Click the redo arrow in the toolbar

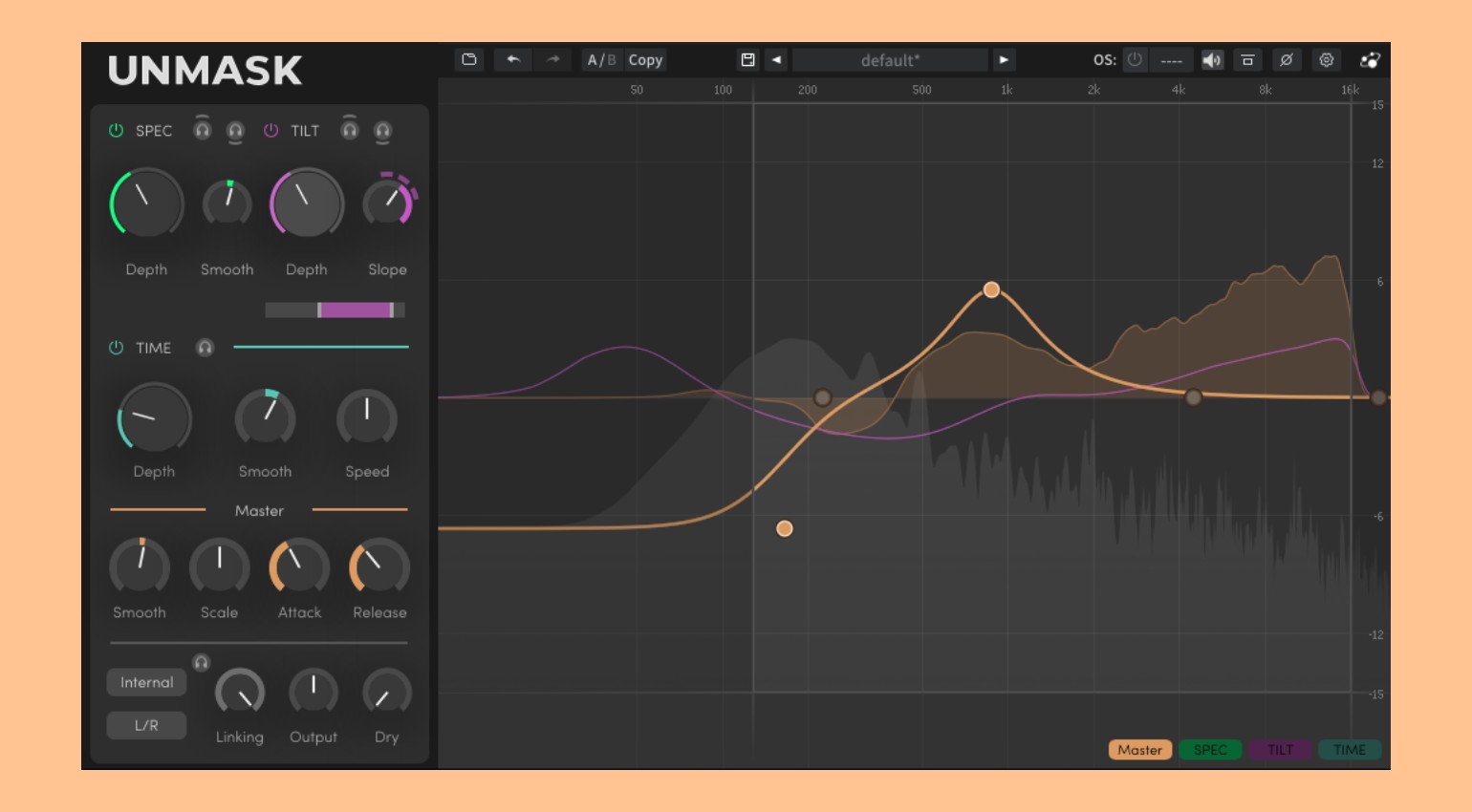[553, 59]
